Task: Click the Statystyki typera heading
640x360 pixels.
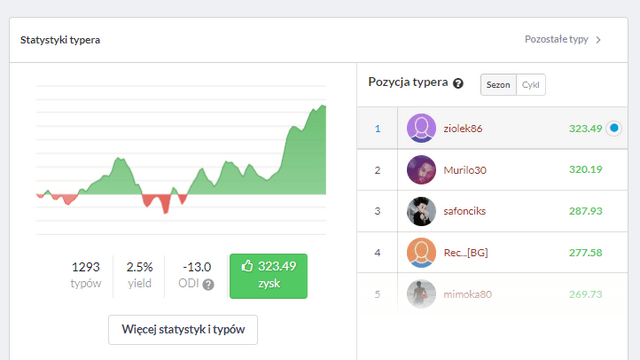Action: pos(60,40)
